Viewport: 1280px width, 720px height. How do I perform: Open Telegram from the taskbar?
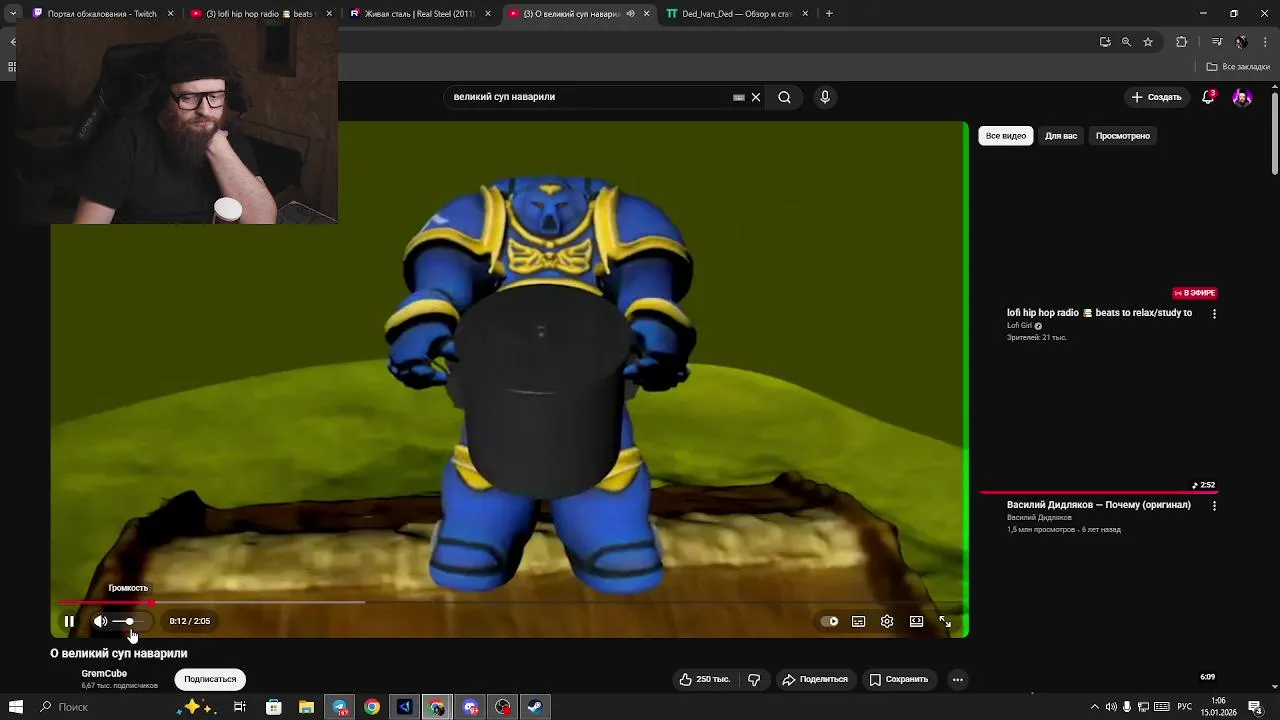pos(340,707)
